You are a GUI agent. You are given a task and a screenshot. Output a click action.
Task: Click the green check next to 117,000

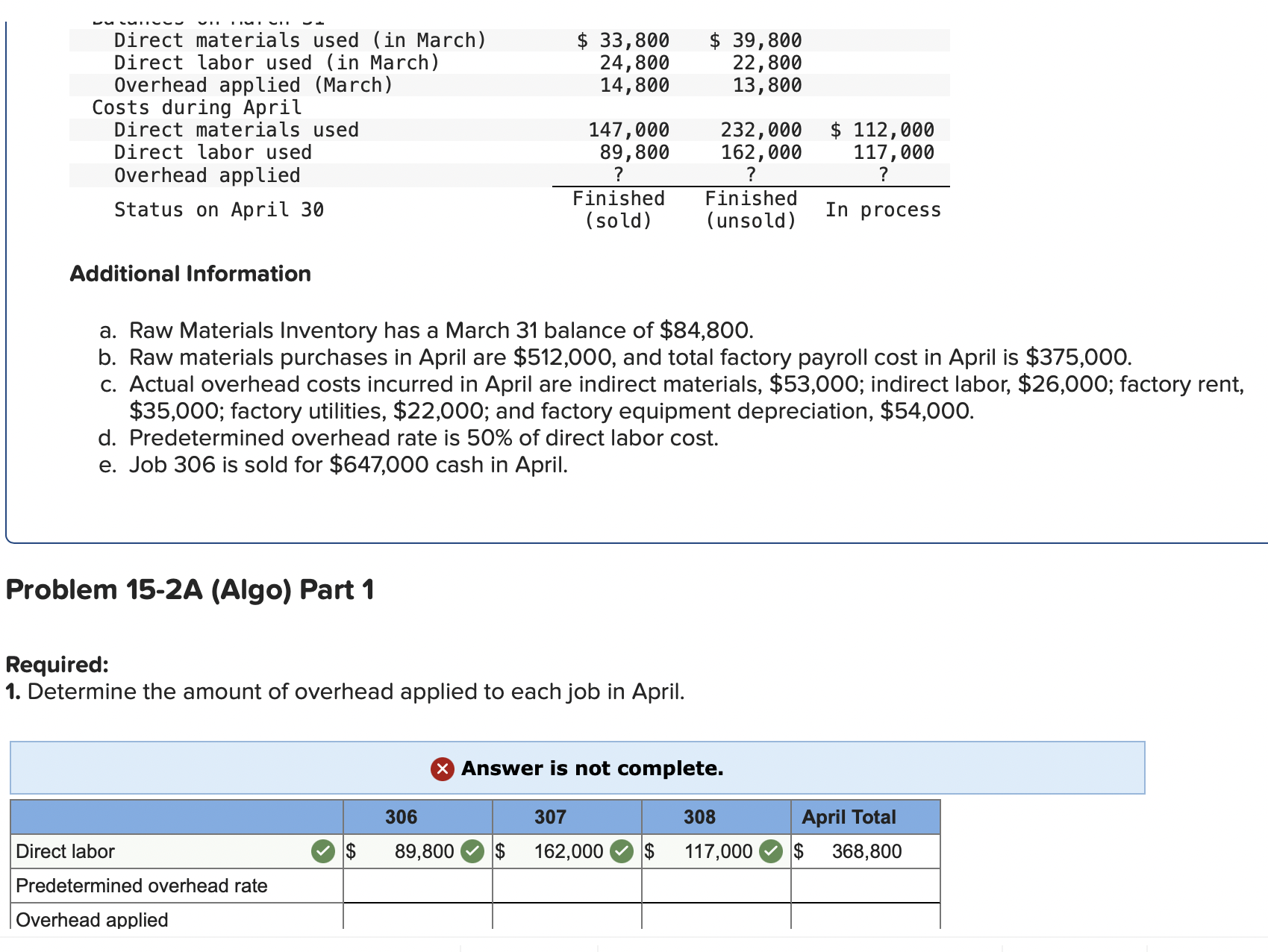(772, 851)
